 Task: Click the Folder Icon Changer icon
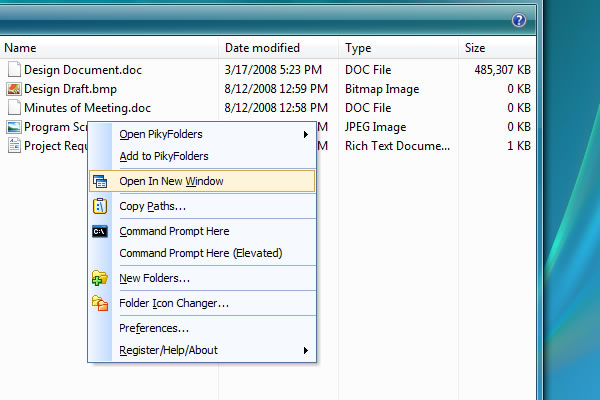(x=99, y=303)
